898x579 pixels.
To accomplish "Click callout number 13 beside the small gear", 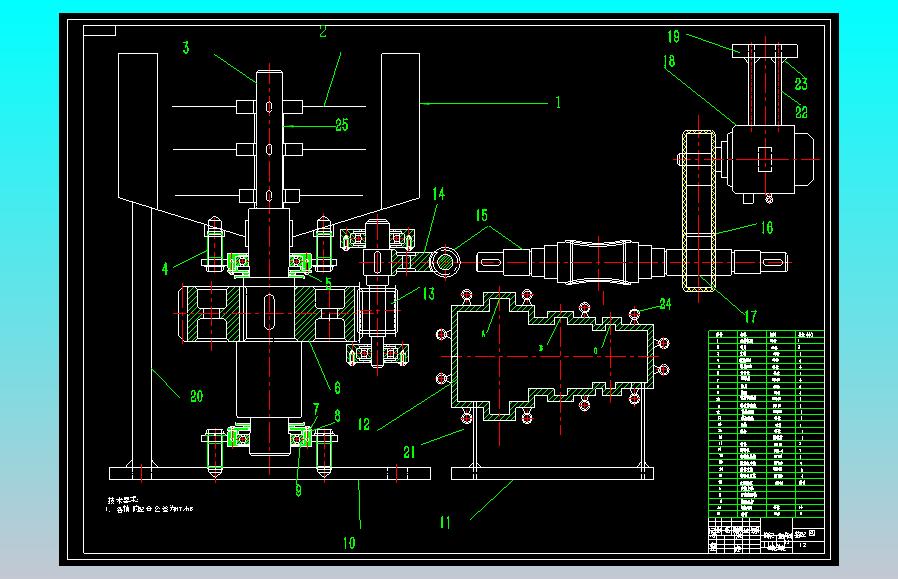I will click(x=428, y=293).
